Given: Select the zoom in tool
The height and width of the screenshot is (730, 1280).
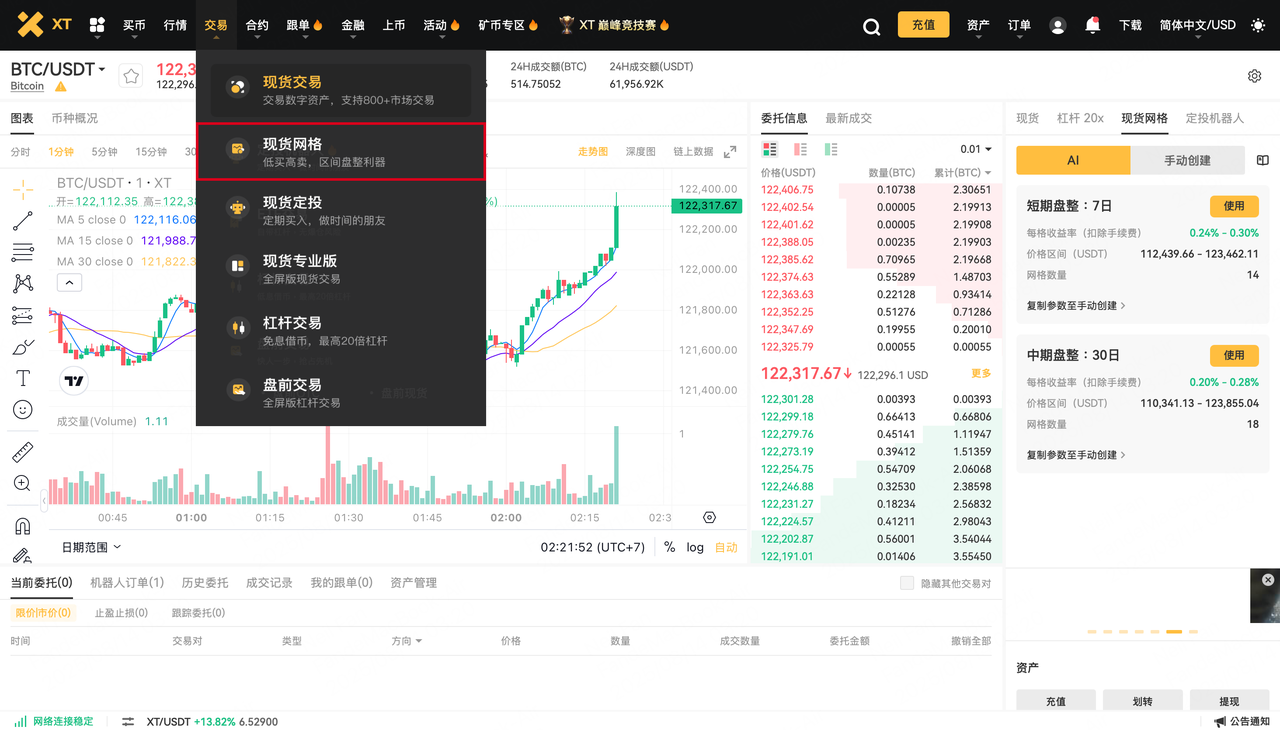Looking at the screenshot, I should pyautogui.click(x=22, y=484).
